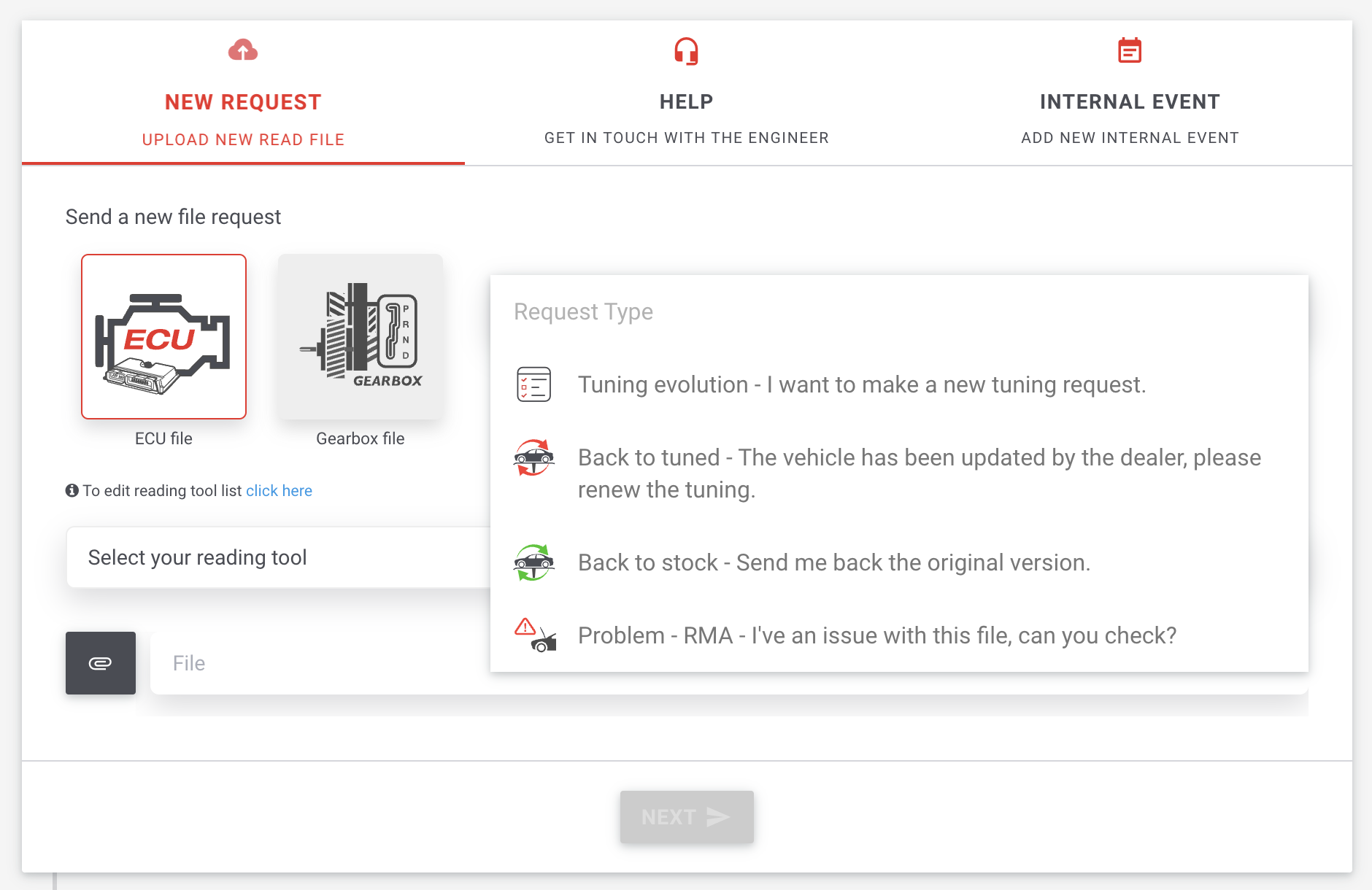Click the green Back to stock car icon
The image size is (1372, 890).
pyautogui.click(x=533, y=562)
